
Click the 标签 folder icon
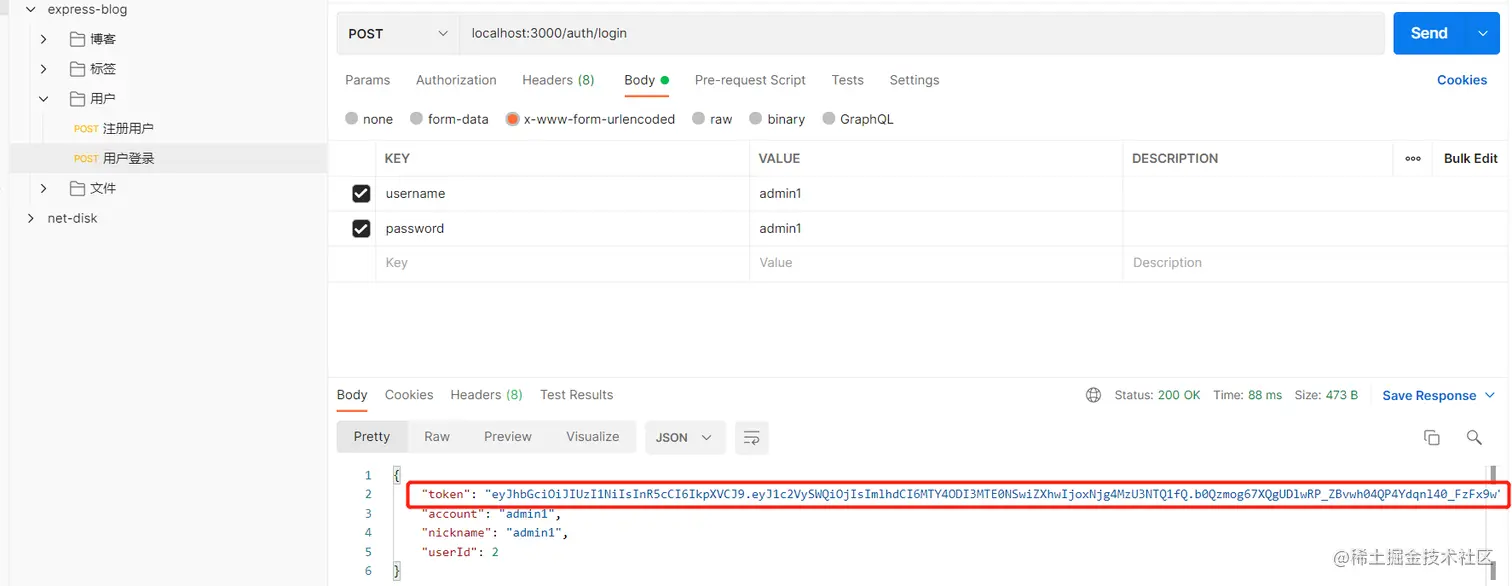click(x=77, y=69)
